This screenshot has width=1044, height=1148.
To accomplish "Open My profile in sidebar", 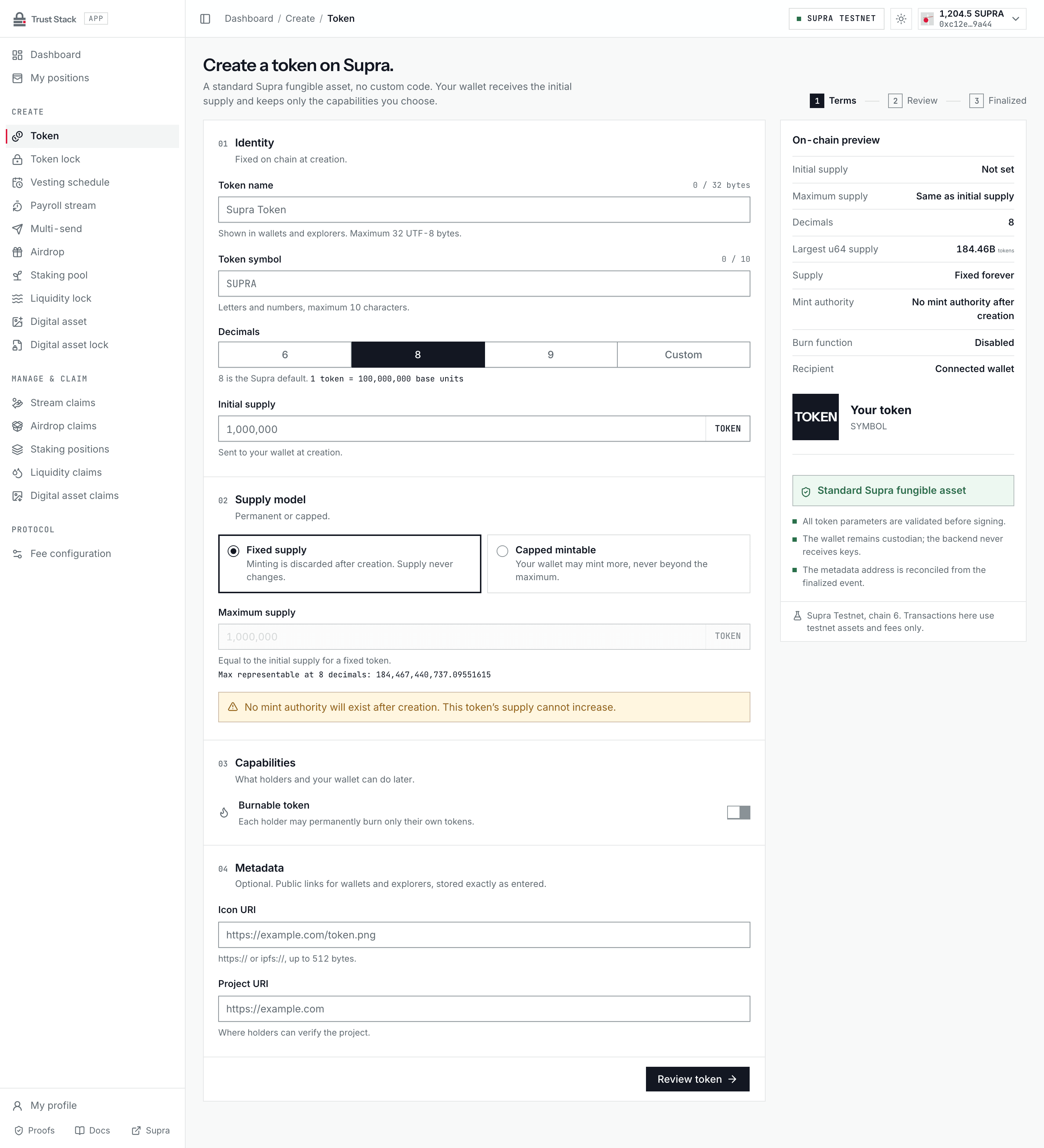I will [92, 1106].
